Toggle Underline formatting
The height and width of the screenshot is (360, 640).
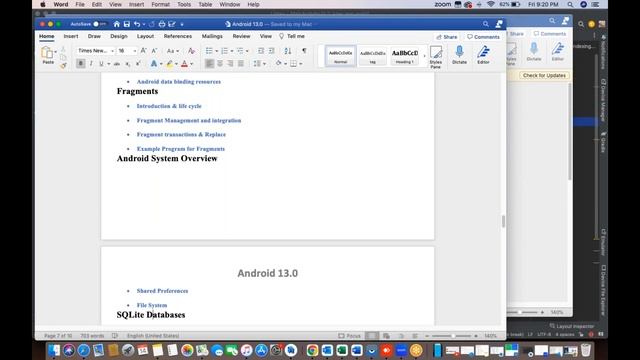[101, 64]
